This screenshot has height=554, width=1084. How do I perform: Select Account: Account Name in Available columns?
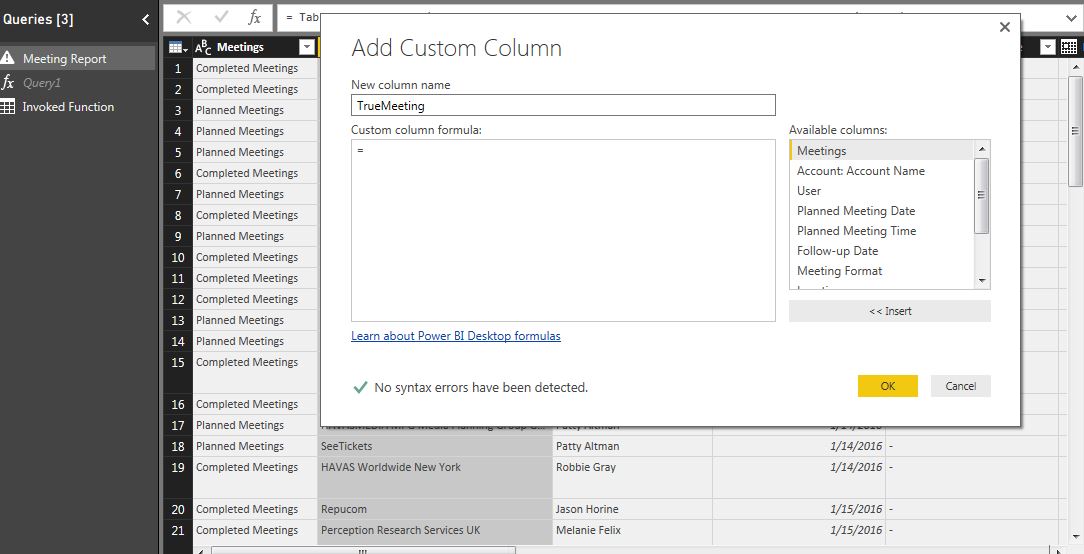(x=881, y=171)
